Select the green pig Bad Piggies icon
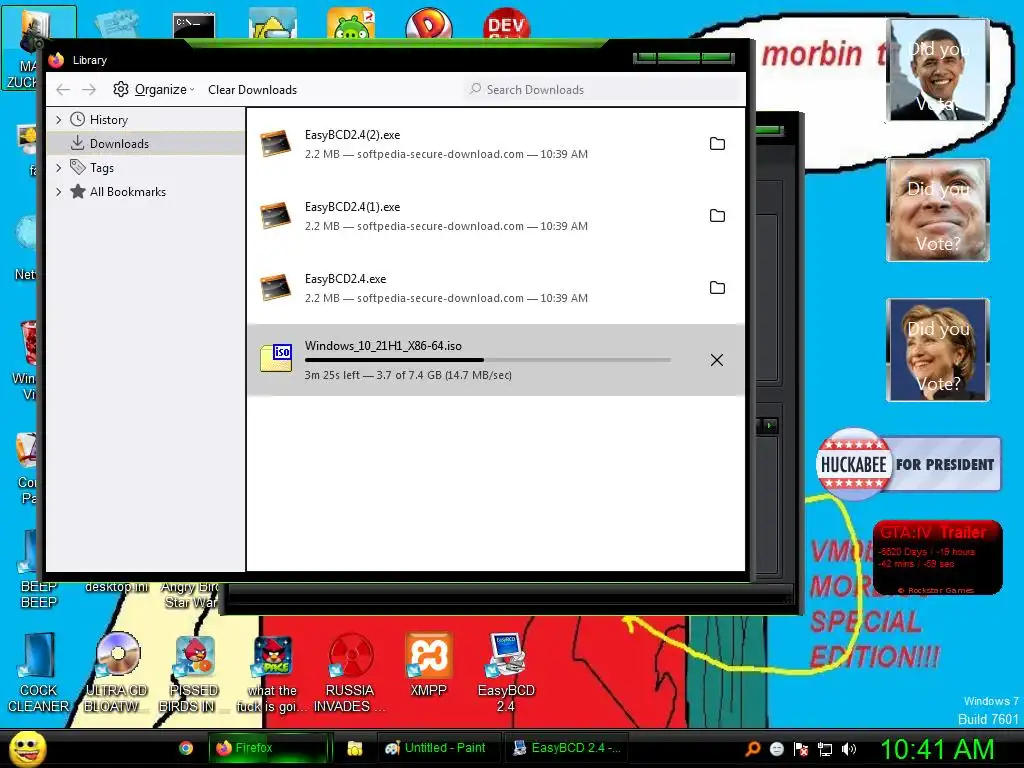Viewport: 1024px width, 768px height. tap(351, 24)
